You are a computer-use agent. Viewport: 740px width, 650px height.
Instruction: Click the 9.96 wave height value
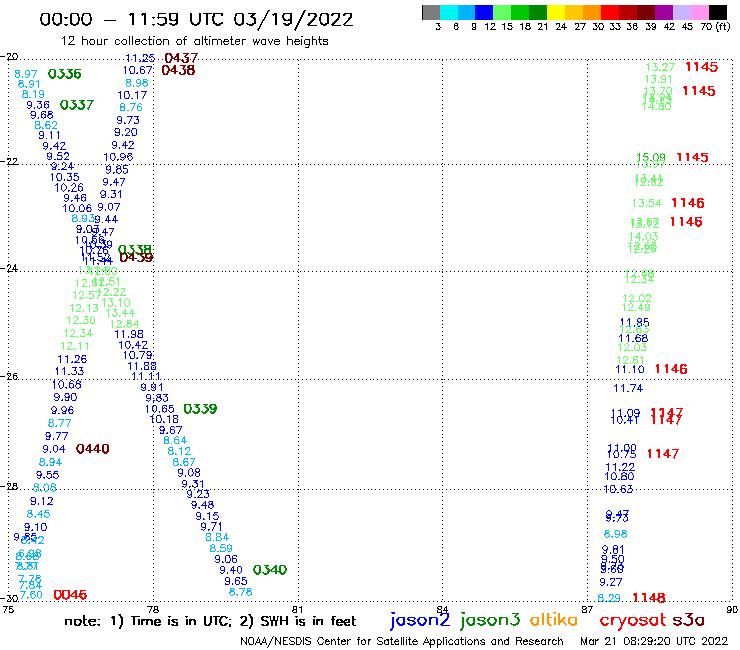click(x=62, y=410)
